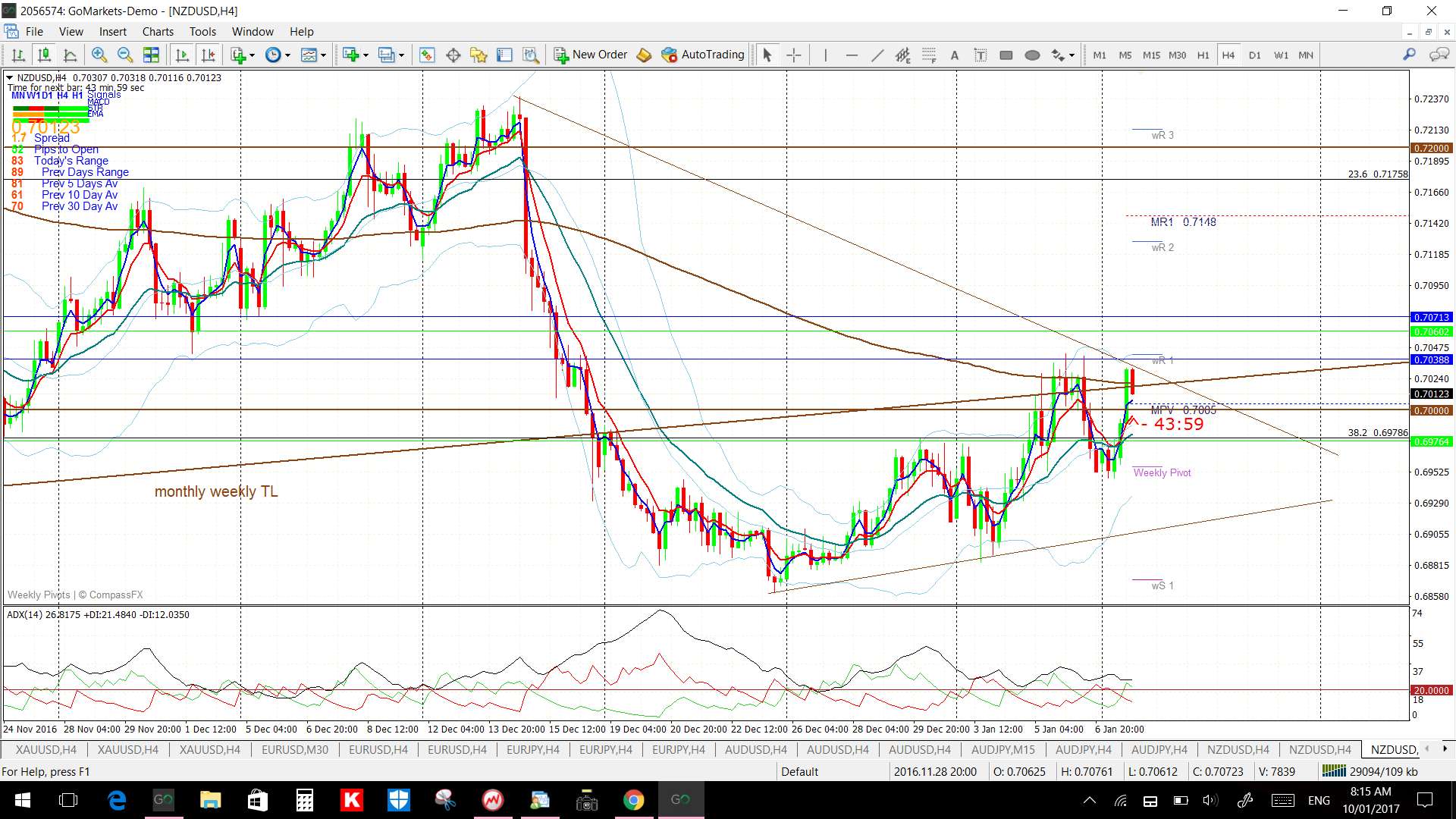This screenshot has width=1456, height=819.
Task: Select the candlestick chart type icon
Action: coord(44,55)
